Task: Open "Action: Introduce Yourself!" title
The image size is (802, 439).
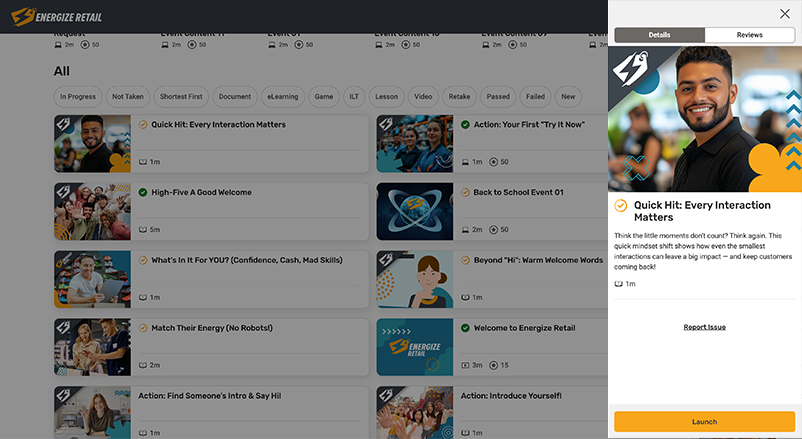Action: [x=511, y=396]
